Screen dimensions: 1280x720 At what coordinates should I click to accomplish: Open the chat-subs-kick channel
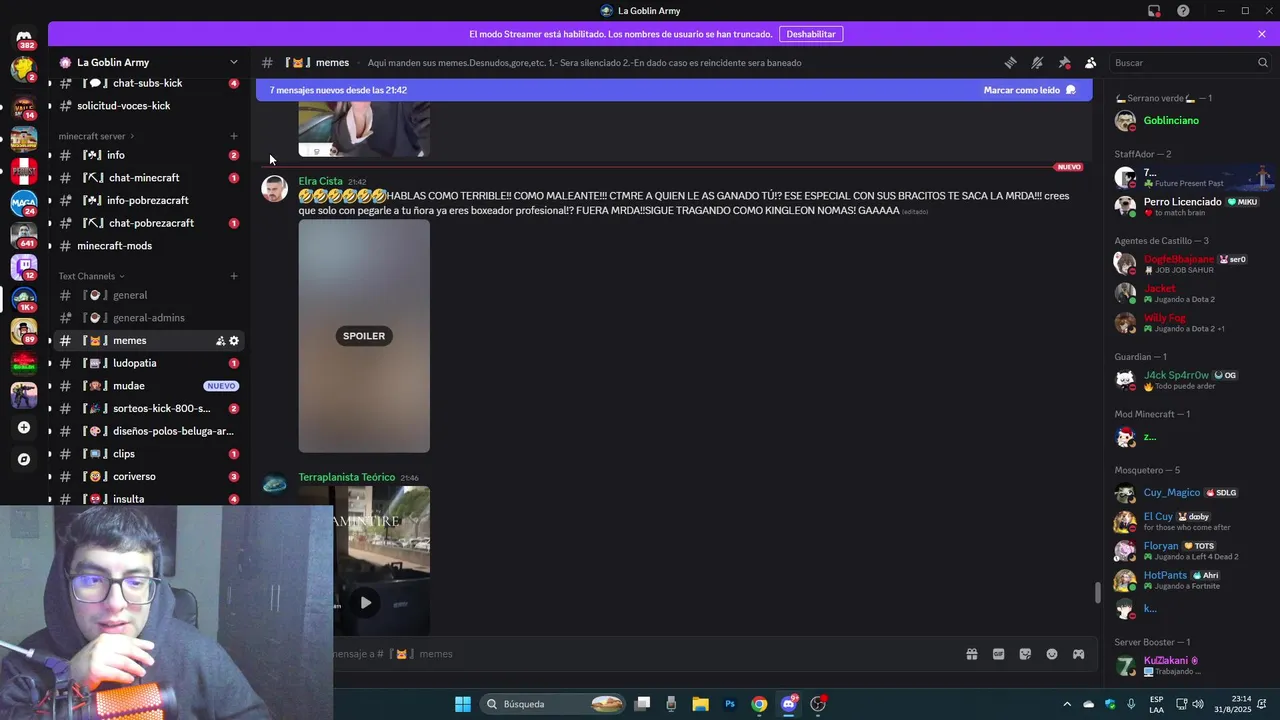tap(149, 83)
